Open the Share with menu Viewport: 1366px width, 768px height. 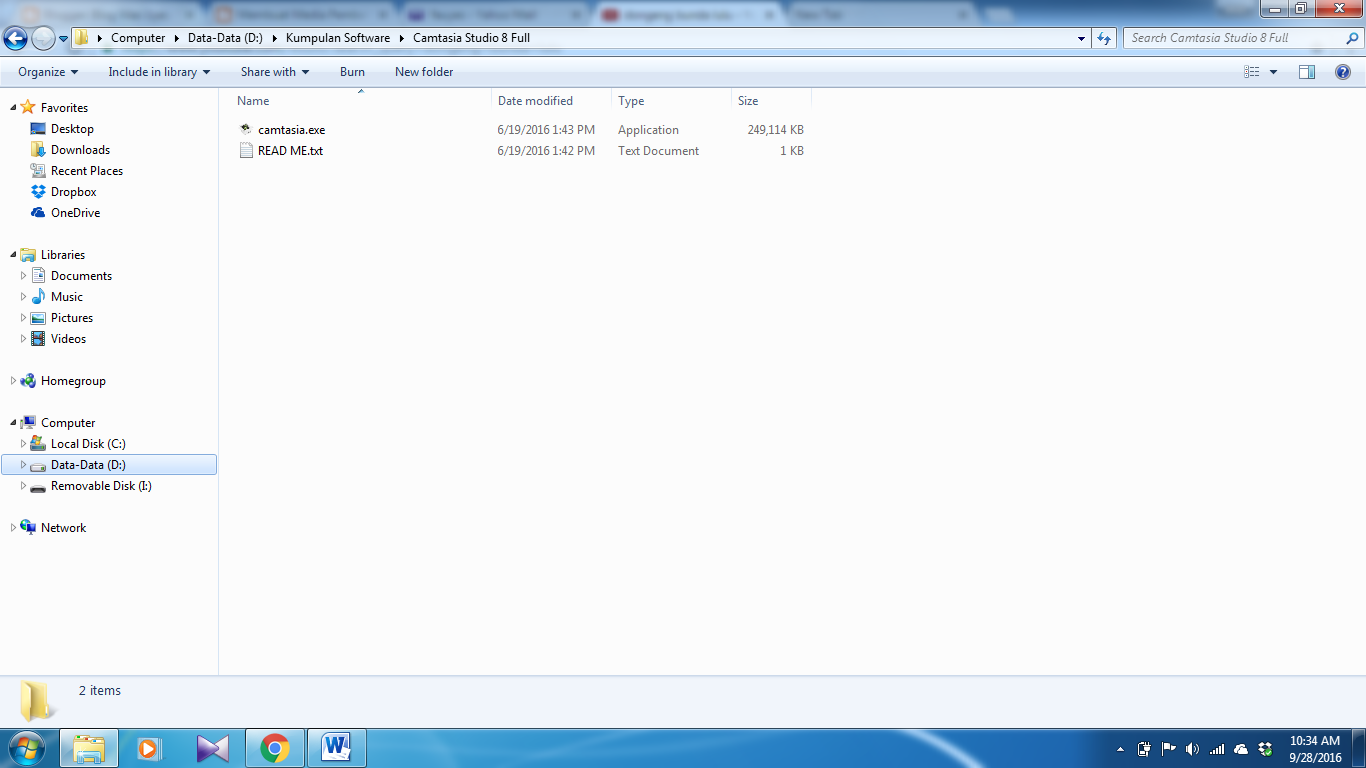[x=275, y=72]
